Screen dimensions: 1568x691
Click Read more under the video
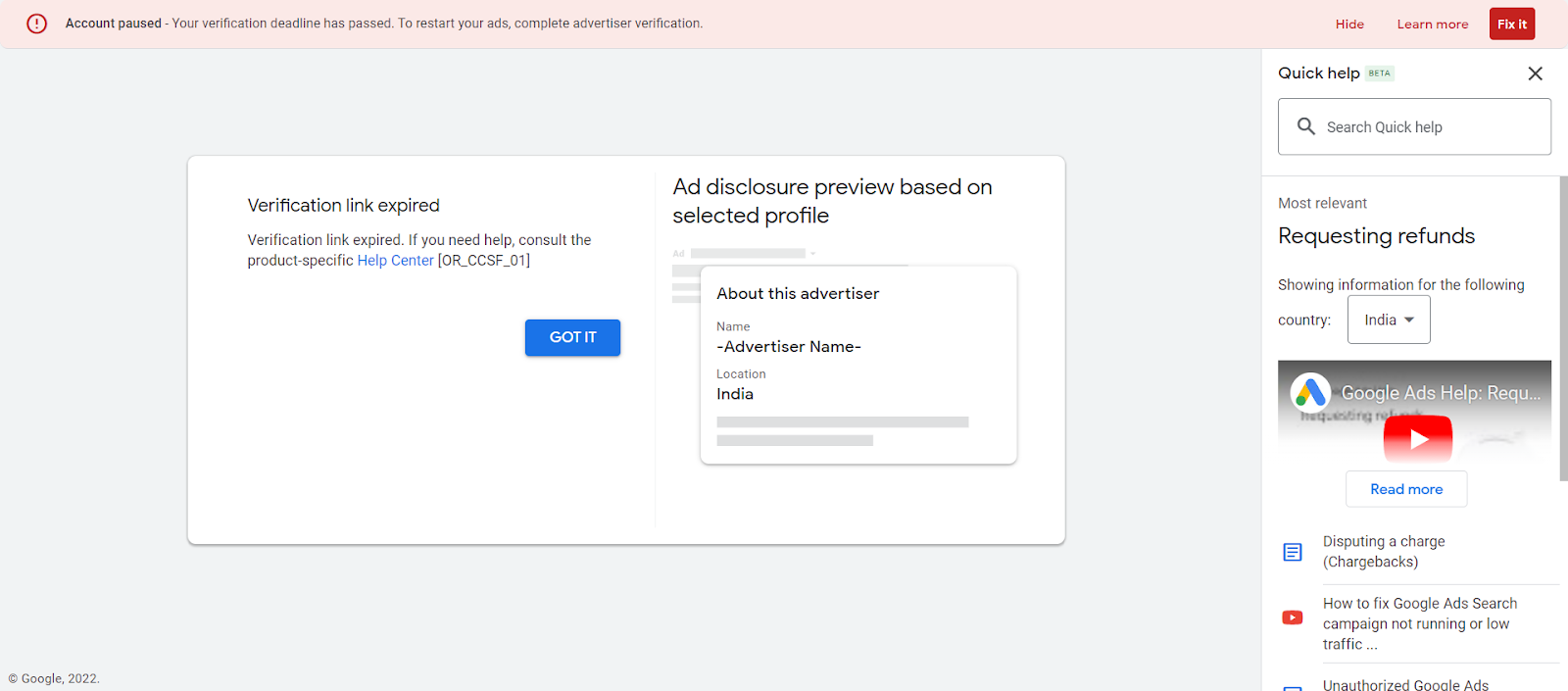pos(1405,489)
